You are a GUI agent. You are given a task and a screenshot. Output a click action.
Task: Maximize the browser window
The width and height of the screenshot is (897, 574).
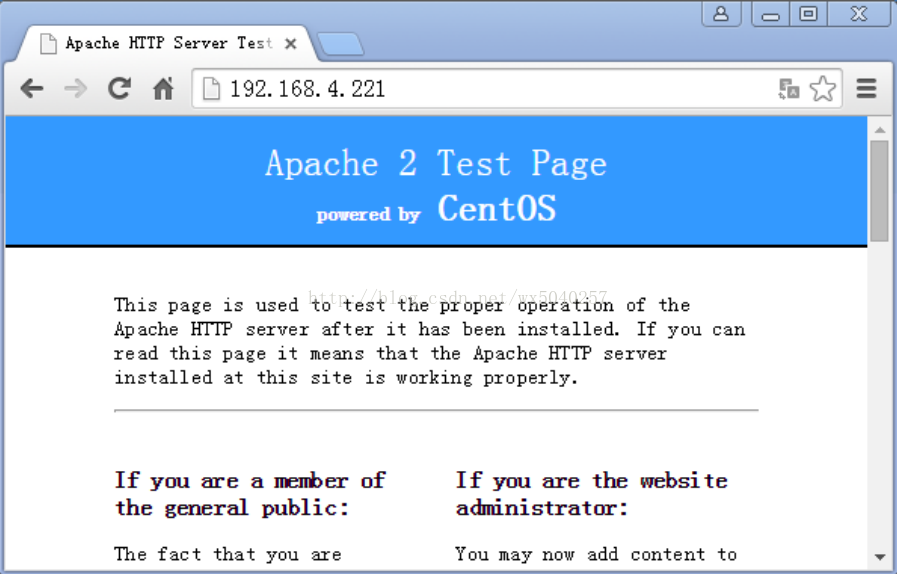(x=808, y=14)
